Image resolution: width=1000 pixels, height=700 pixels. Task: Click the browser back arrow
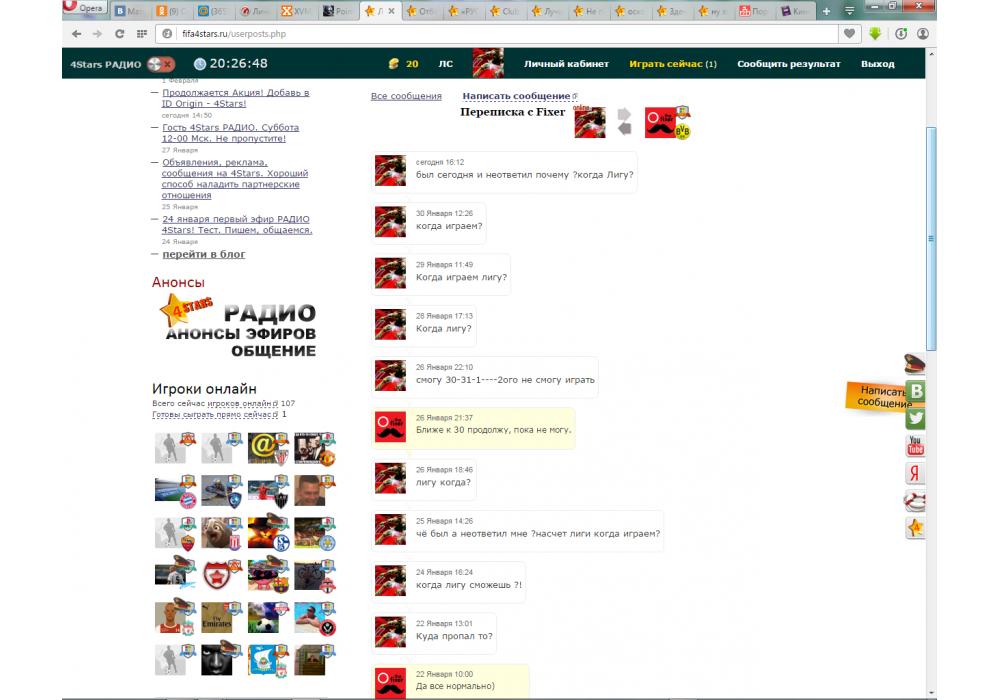click(77, 34)
